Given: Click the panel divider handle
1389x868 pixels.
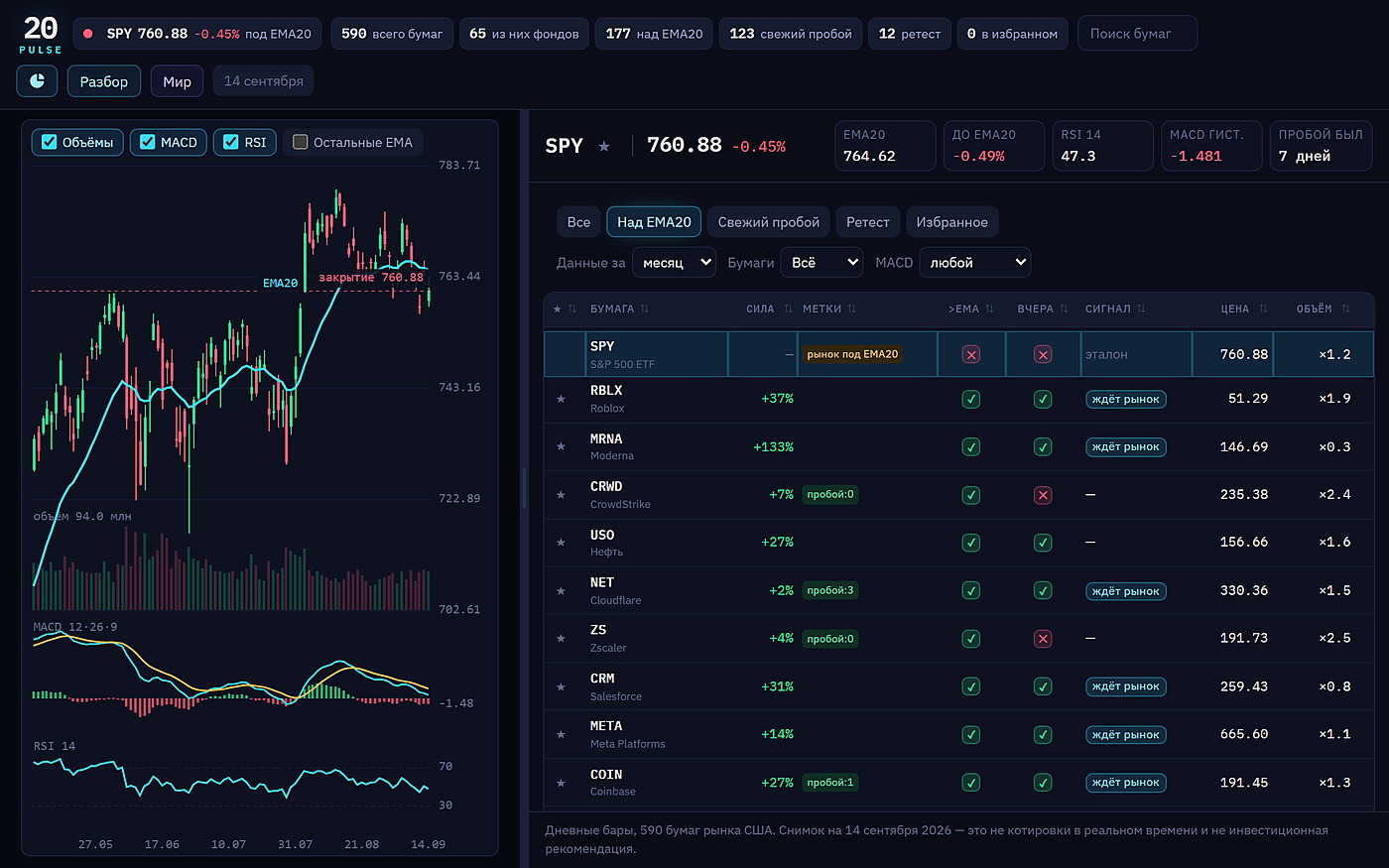Looking at the screenshot, I should [524, 488].
